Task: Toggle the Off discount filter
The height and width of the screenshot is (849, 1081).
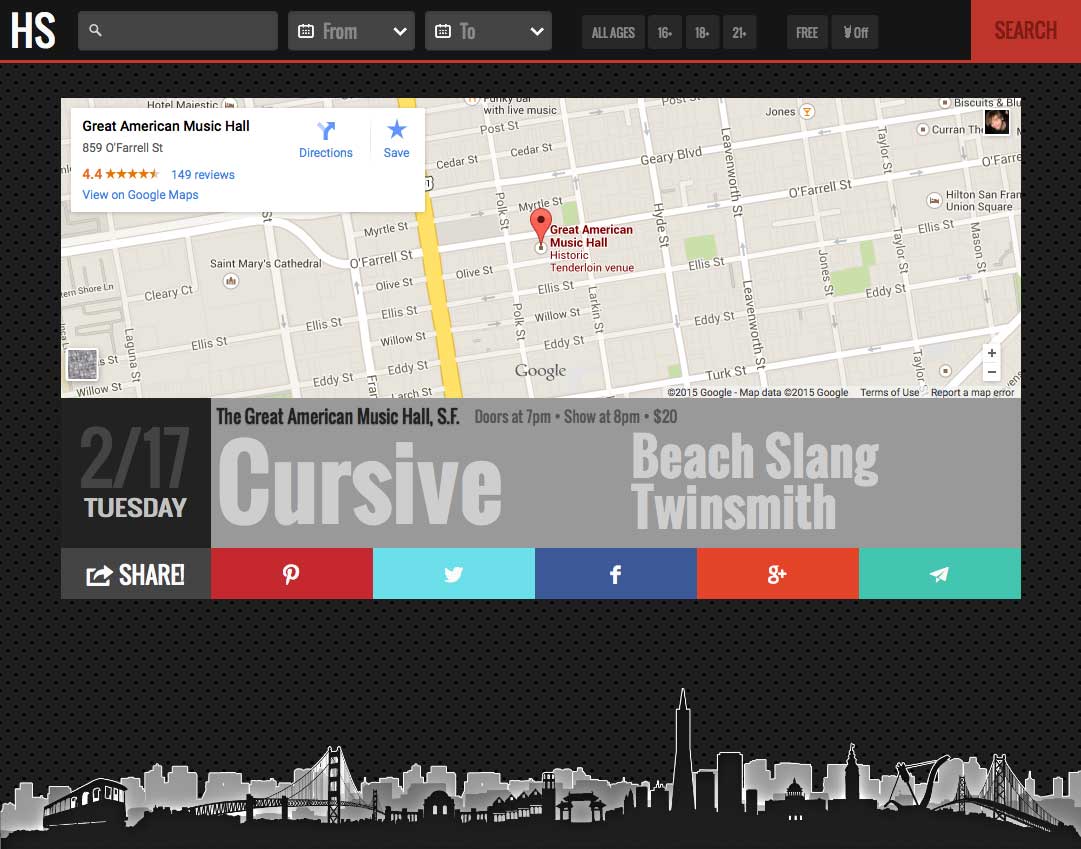Action: point(855,32)
